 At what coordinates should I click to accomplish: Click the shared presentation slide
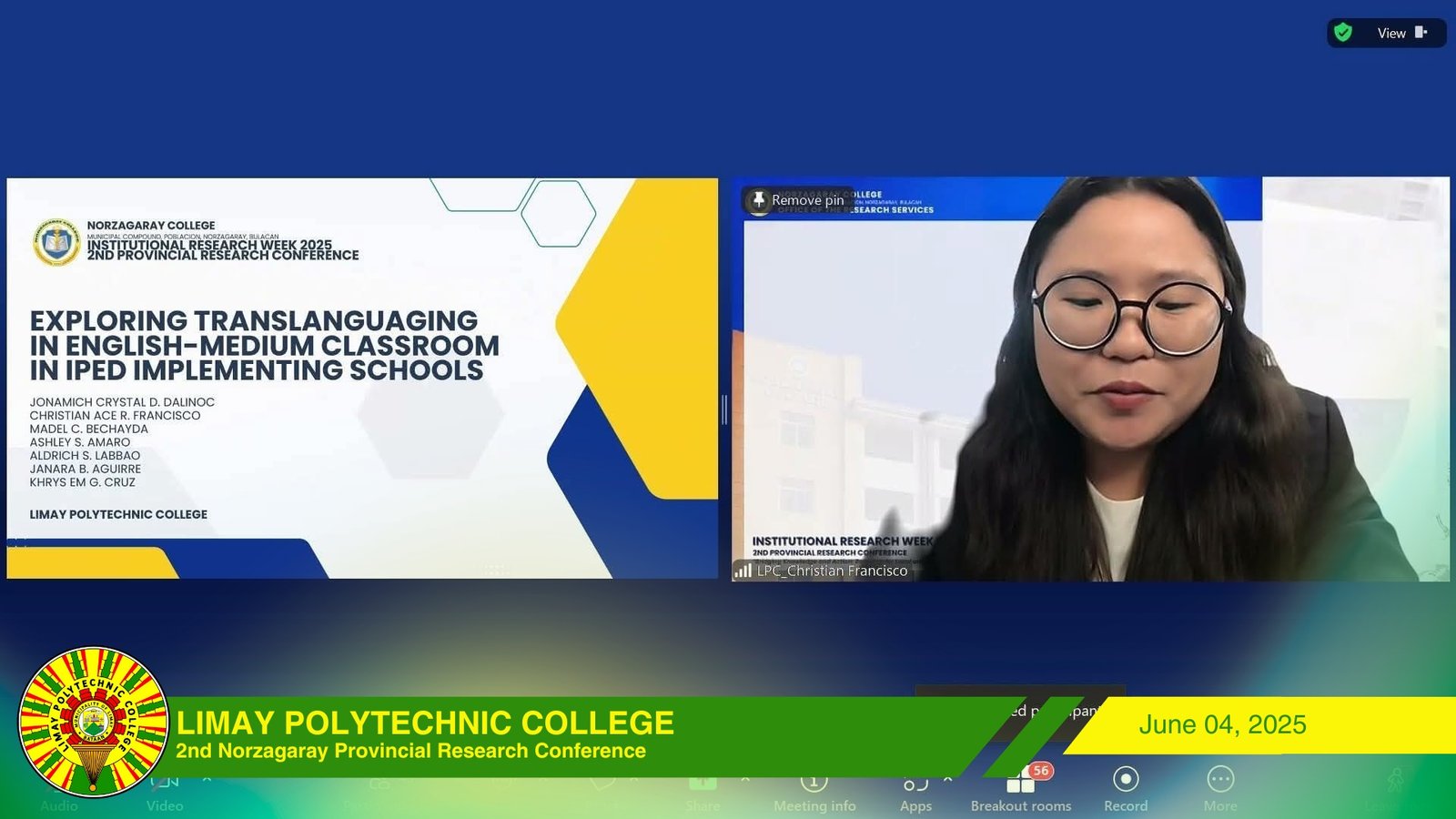tap(362, 379)
